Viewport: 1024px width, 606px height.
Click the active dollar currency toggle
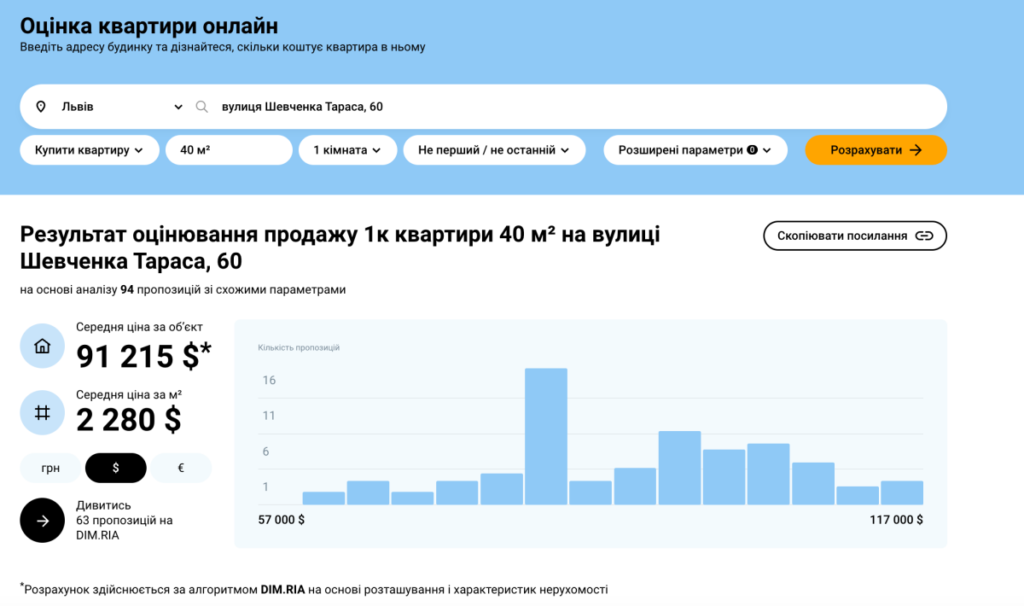click(x=115, y=467)
